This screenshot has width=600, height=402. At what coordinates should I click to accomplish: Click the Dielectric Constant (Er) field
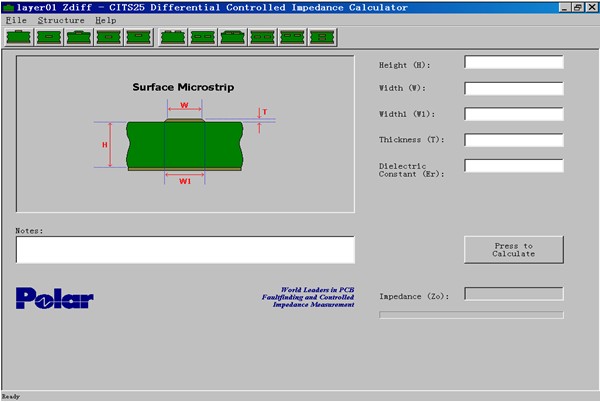coord(513,165)
